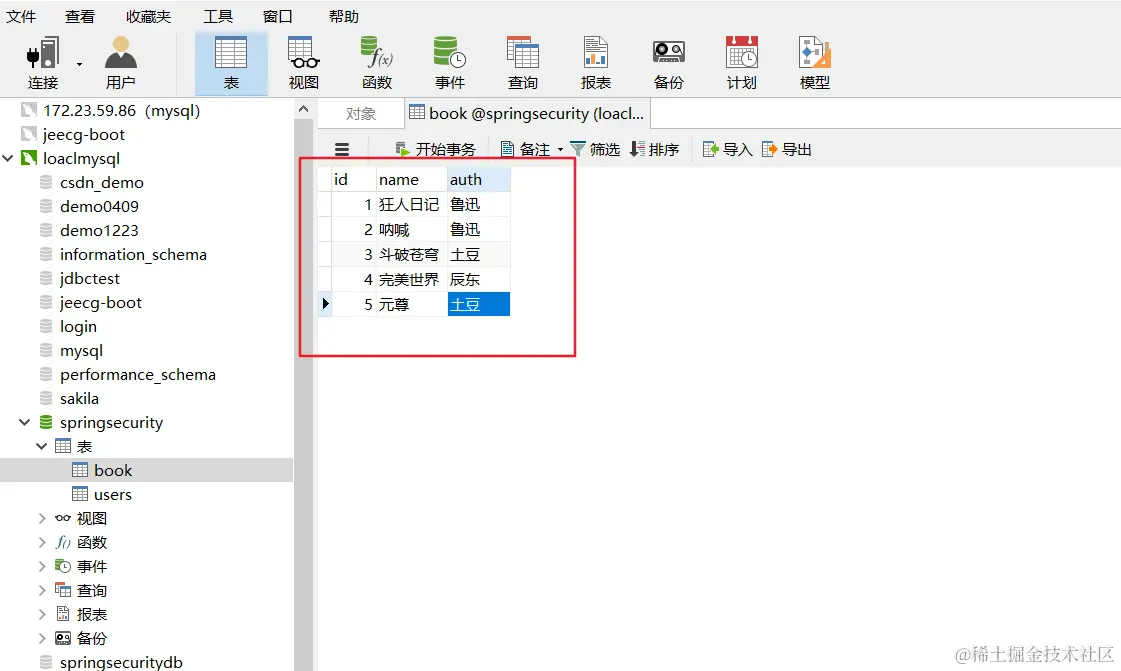The width and height of the screenshot is (1121, 671).
Task: Open the 备注 dropdown arrow
Action: pos(560,148)
